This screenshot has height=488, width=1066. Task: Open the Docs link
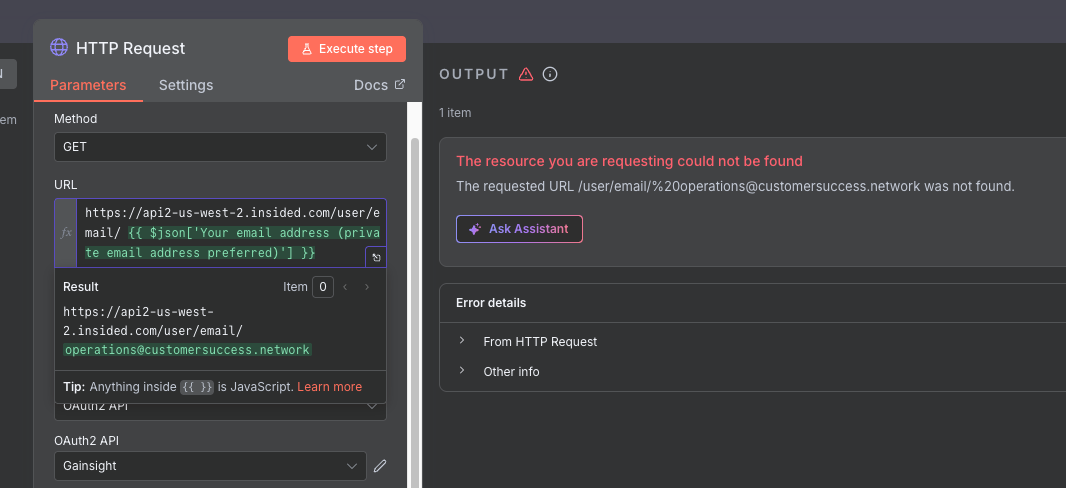click(x=379, y=85)
